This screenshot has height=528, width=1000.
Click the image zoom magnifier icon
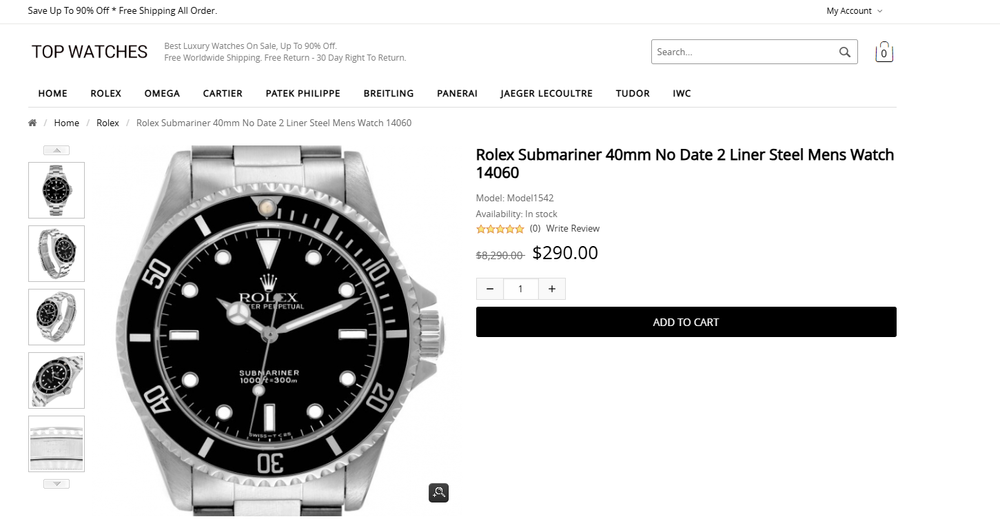click(x=439, y=492)
